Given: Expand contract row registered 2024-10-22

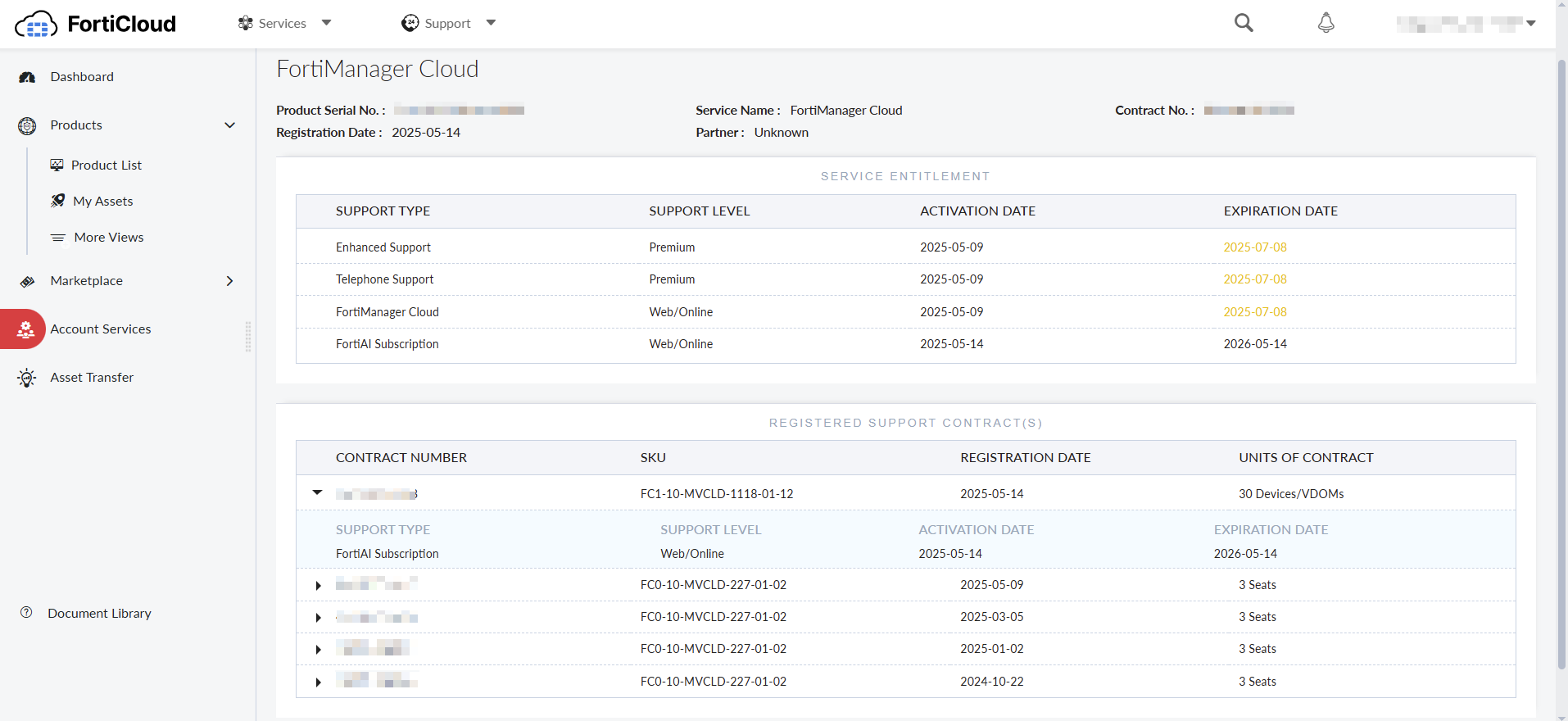Looking at the screenshot, I should click(318, 682).
